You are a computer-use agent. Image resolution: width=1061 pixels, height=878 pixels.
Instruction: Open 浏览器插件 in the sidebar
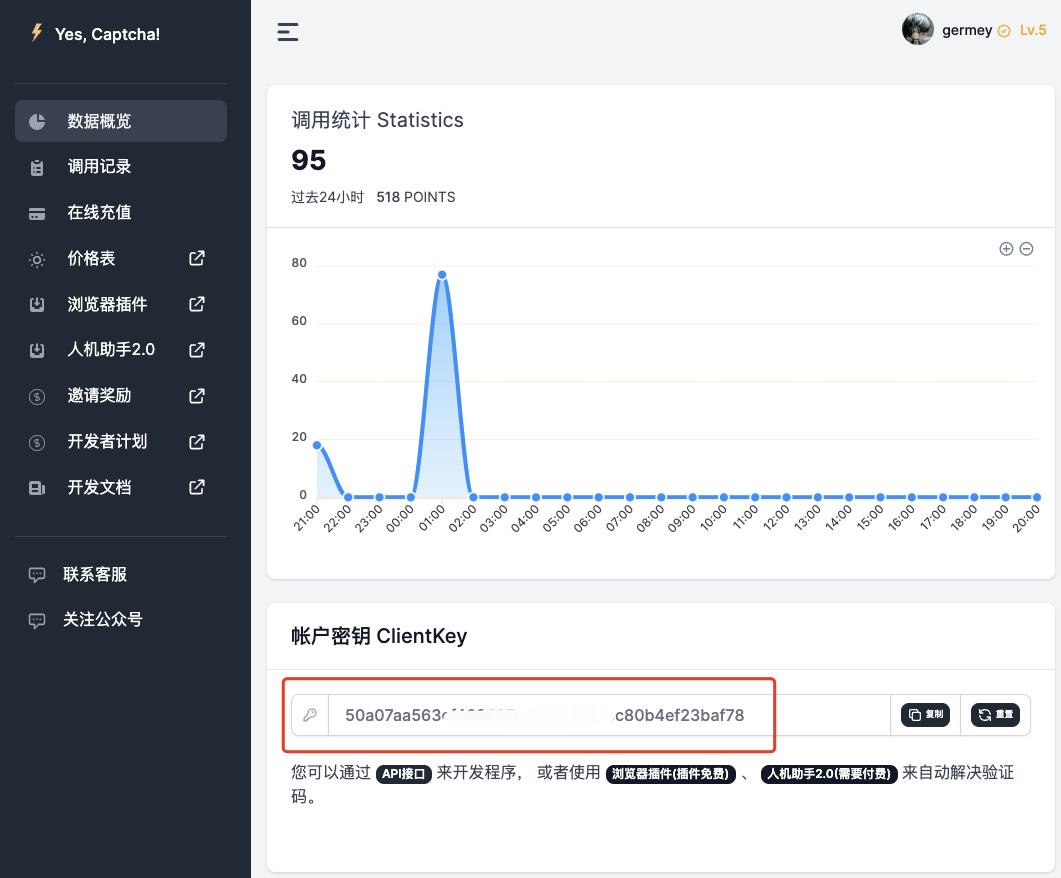tap(121, 304)
